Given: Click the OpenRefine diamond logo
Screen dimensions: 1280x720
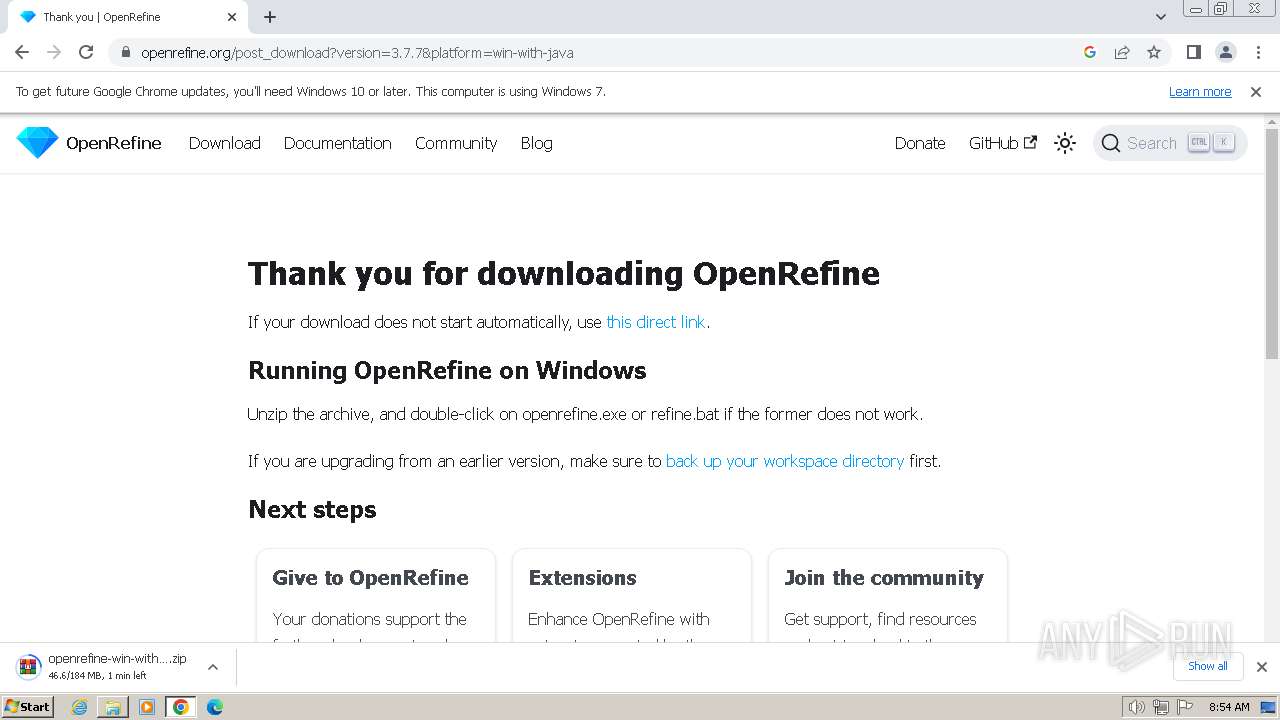Looking at the screenshot, I should point(38,143).
